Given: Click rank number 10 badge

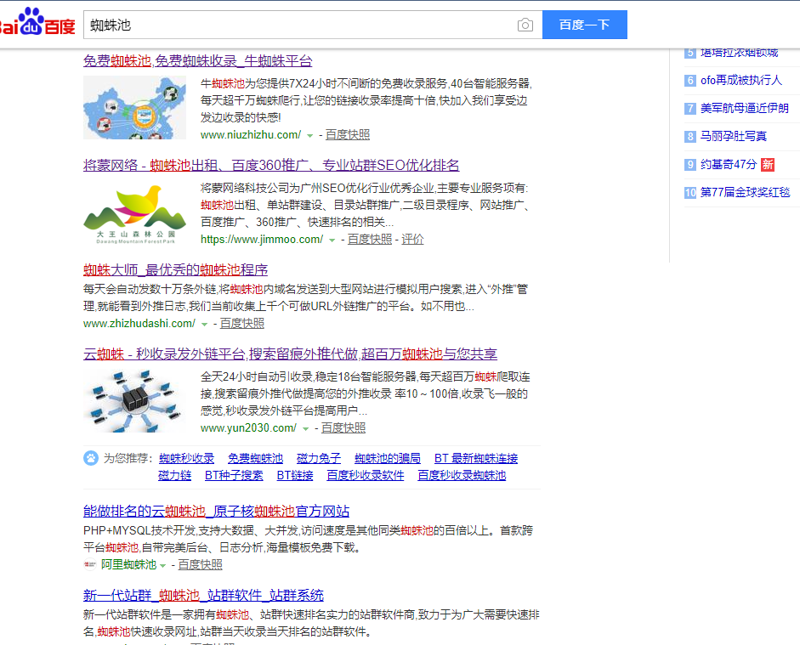Looking at the screenshot, I should click(x=690, y=192).
